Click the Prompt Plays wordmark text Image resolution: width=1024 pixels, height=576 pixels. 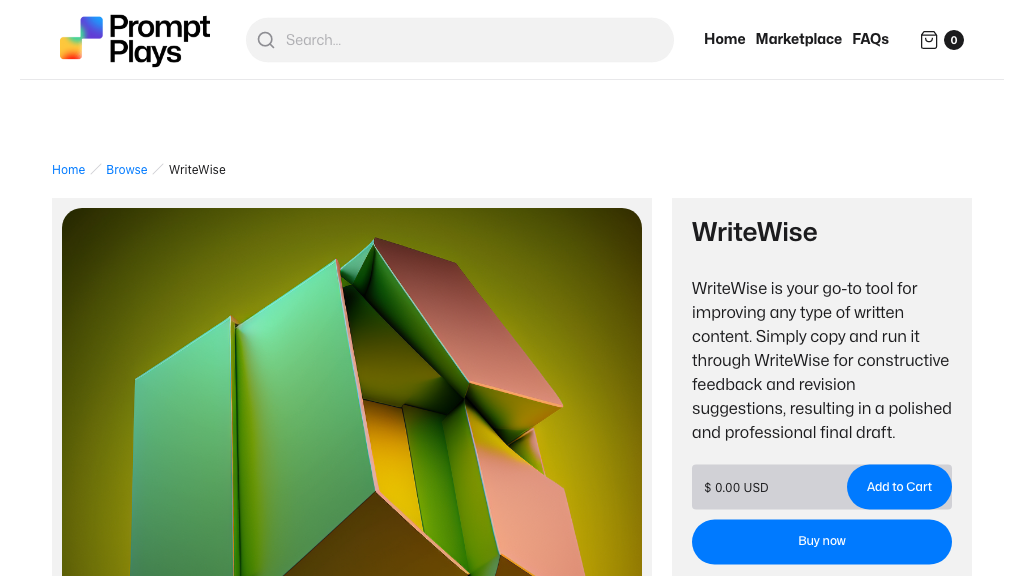[x=159, y=39]
